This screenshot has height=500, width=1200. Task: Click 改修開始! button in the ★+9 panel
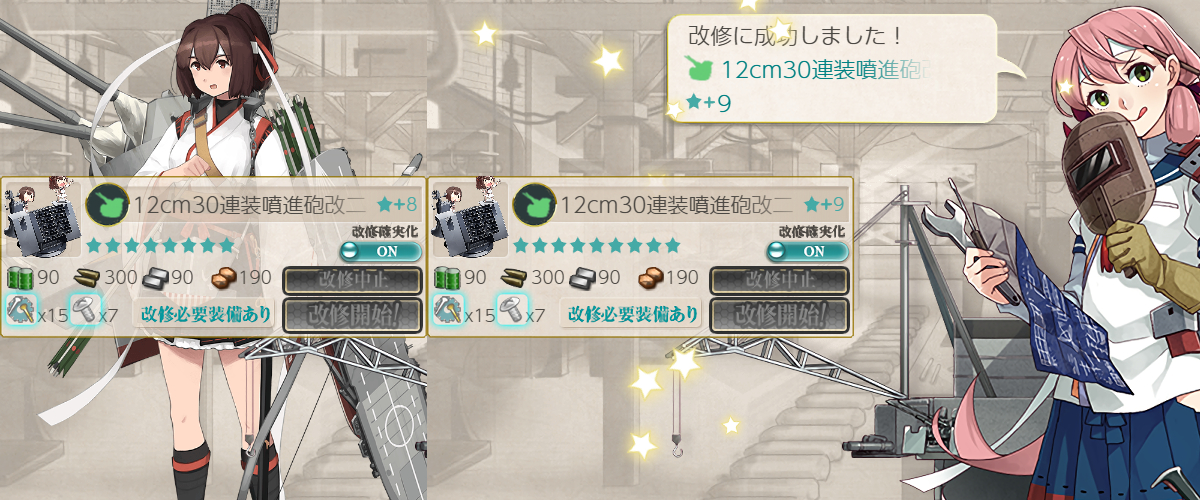[x=780, y=314]
